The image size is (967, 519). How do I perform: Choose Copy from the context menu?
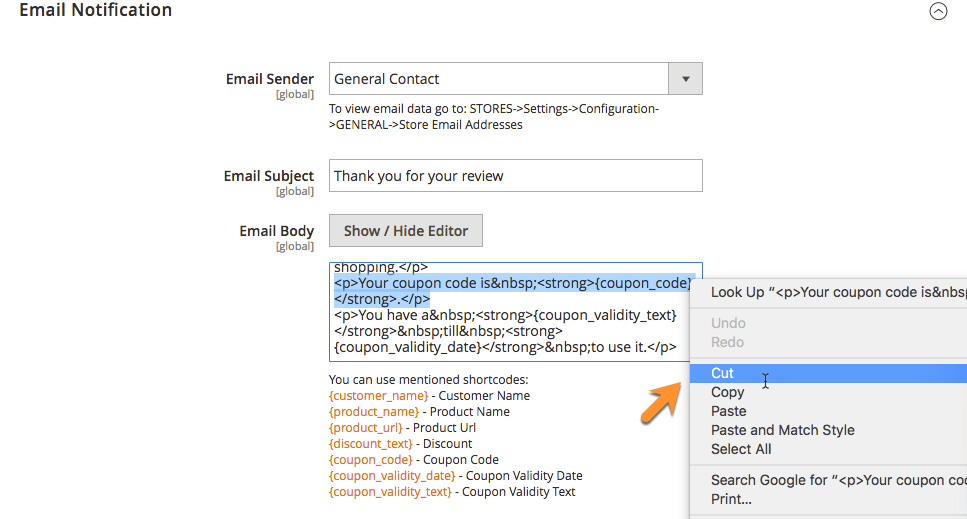pos(728,392)
